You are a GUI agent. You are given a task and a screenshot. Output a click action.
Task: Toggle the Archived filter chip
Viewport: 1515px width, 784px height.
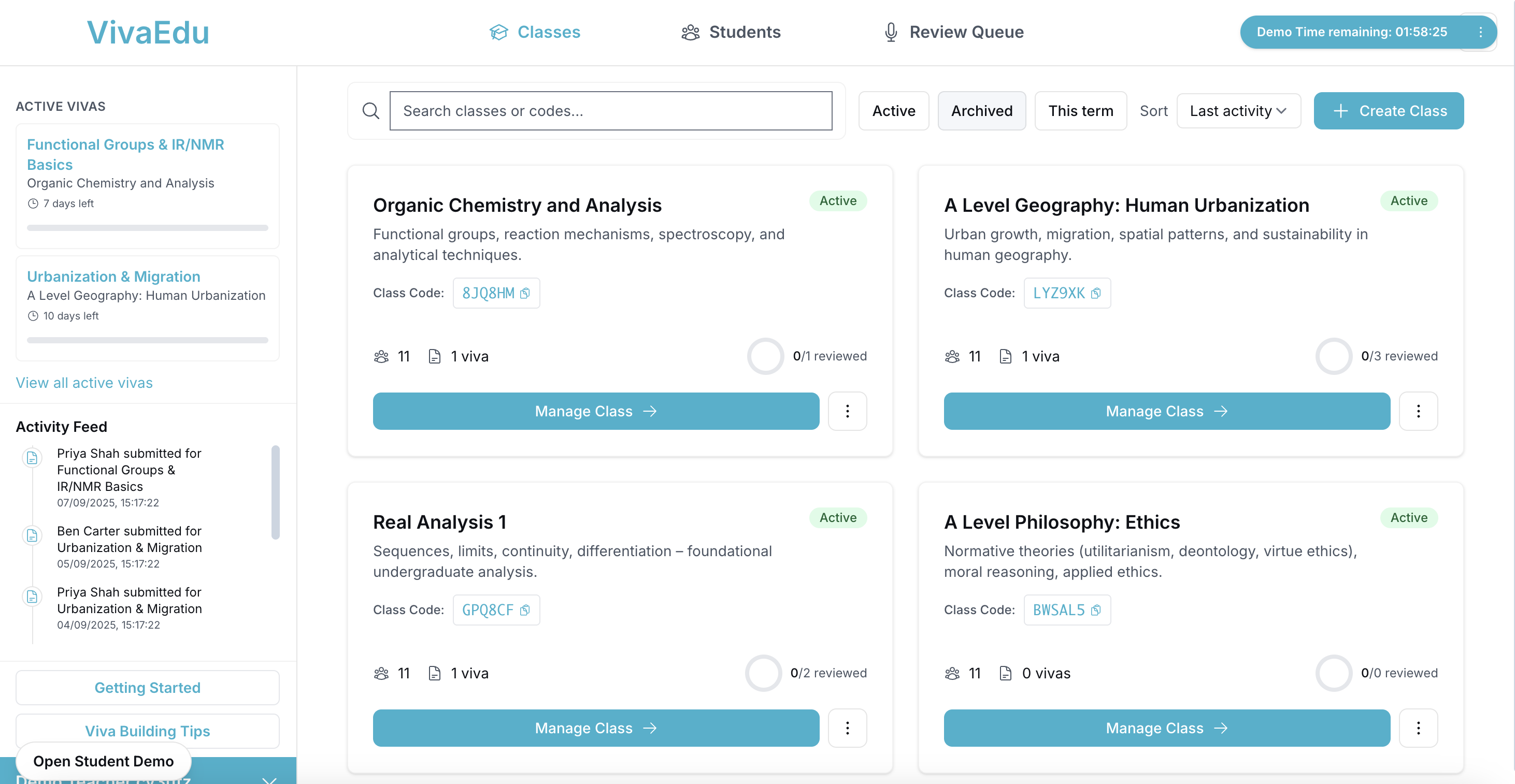981,111
